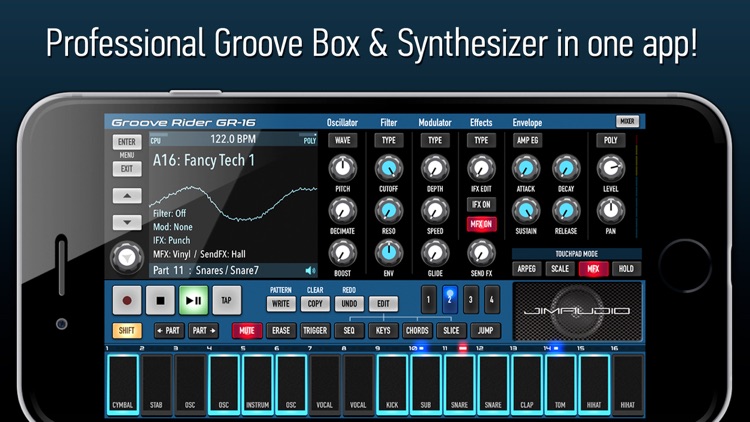The width and height of the screenshot is (750, 422).
Task: Switch to SEQ mode
Action: [349, 331]
